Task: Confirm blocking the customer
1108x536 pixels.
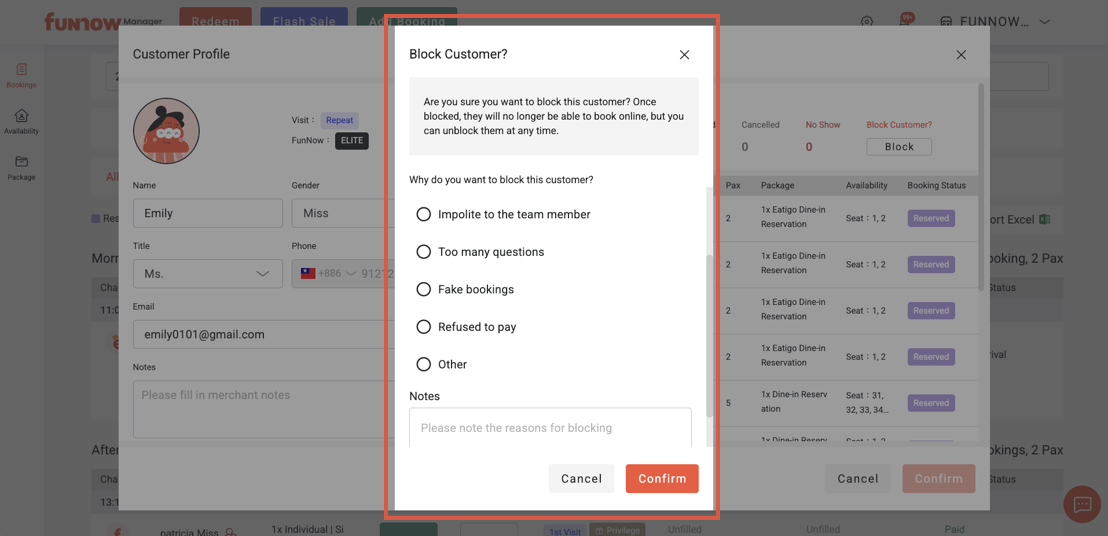Action: coord(662,478)
